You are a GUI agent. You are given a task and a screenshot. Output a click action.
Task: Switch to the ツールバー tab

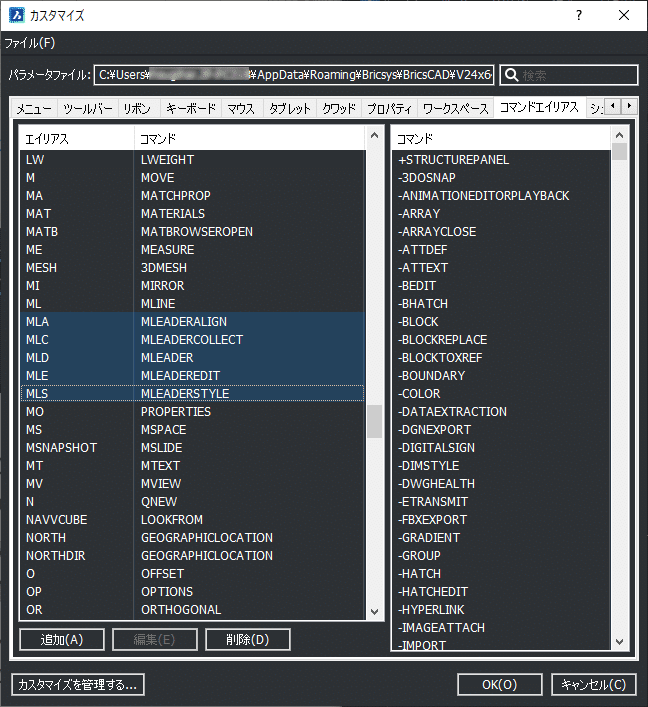coord(87,109)
